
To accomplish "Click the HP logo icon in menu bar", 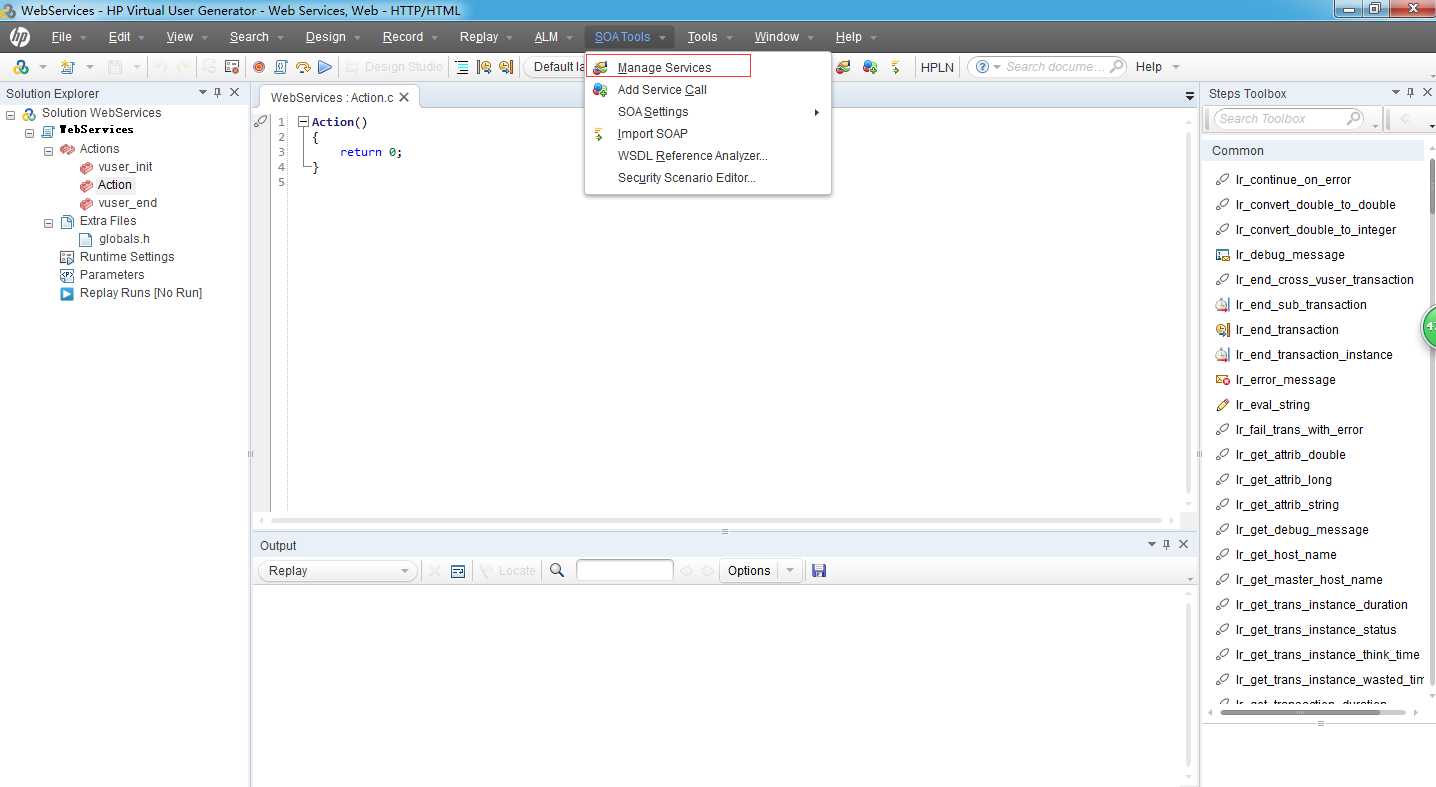I will pos(19,37).
